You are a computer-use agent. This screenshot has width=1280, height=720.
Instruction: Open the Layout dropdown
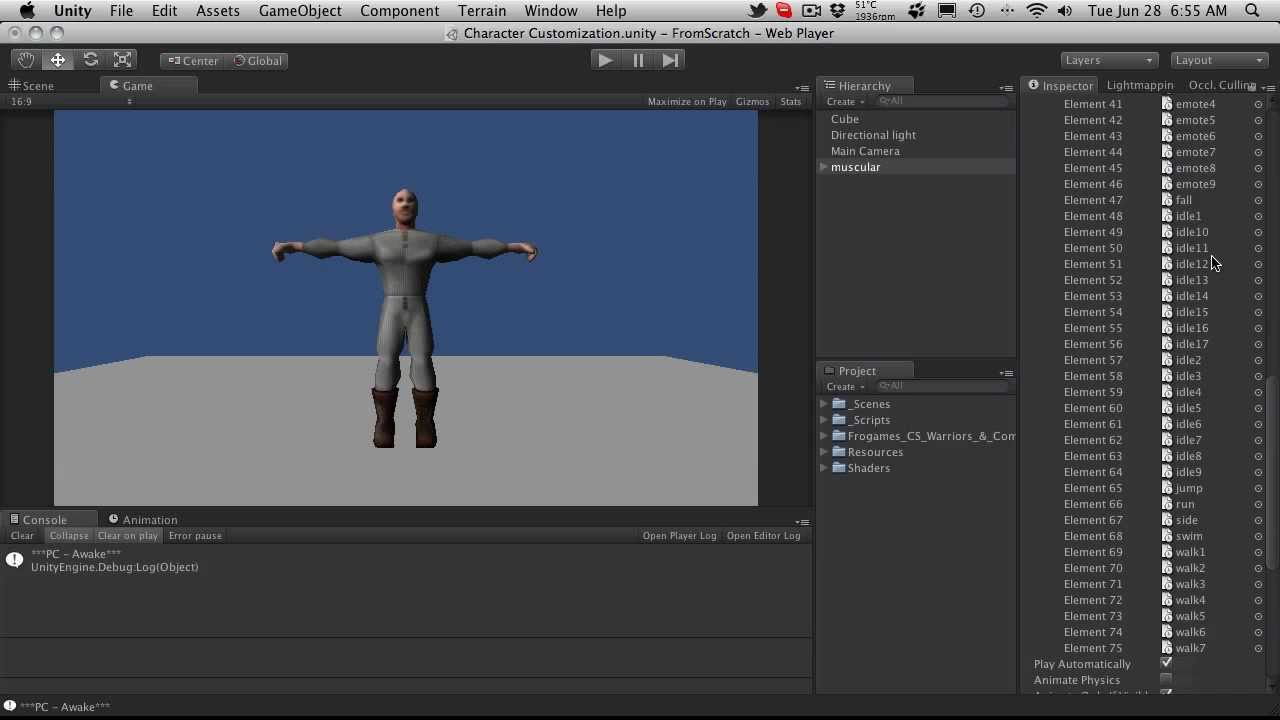1219,60
